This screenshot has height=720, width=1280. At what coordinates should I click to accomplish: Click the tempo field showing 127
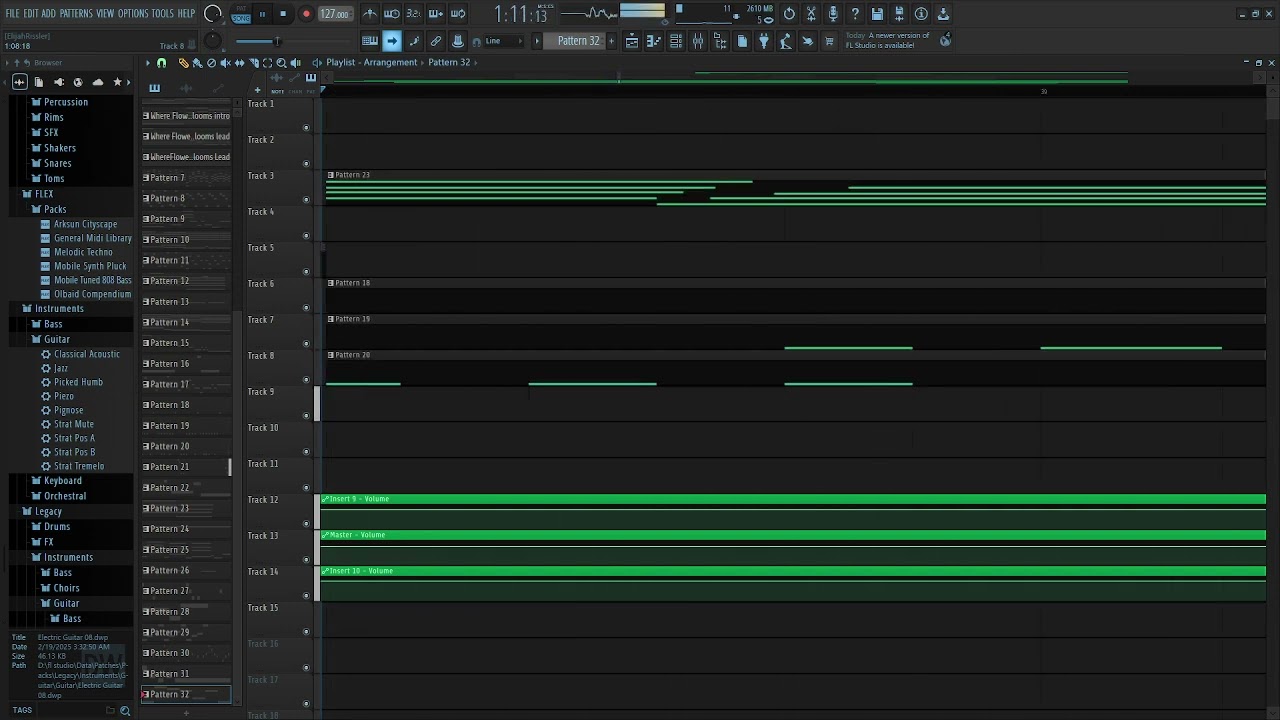(x=335, y=14)
